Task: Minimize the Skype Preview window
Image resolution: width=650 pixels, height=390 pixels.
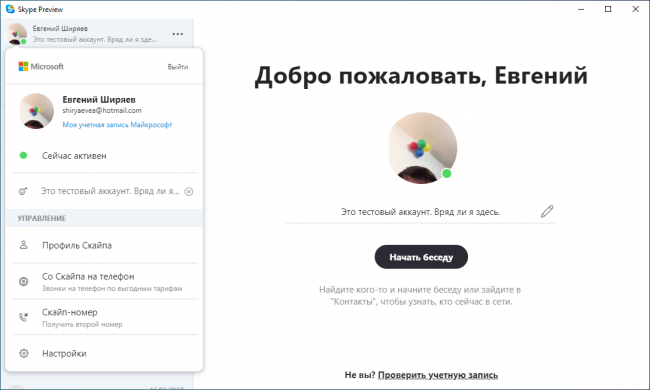Action: 581,9
